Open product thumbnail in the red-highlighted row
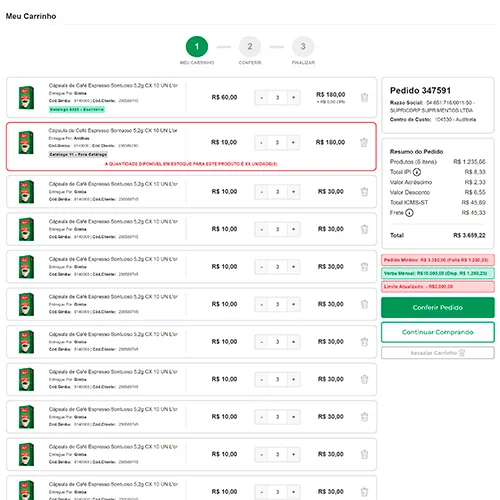The width and height of the screenshot is (500, 500). [x=26, y=142]
